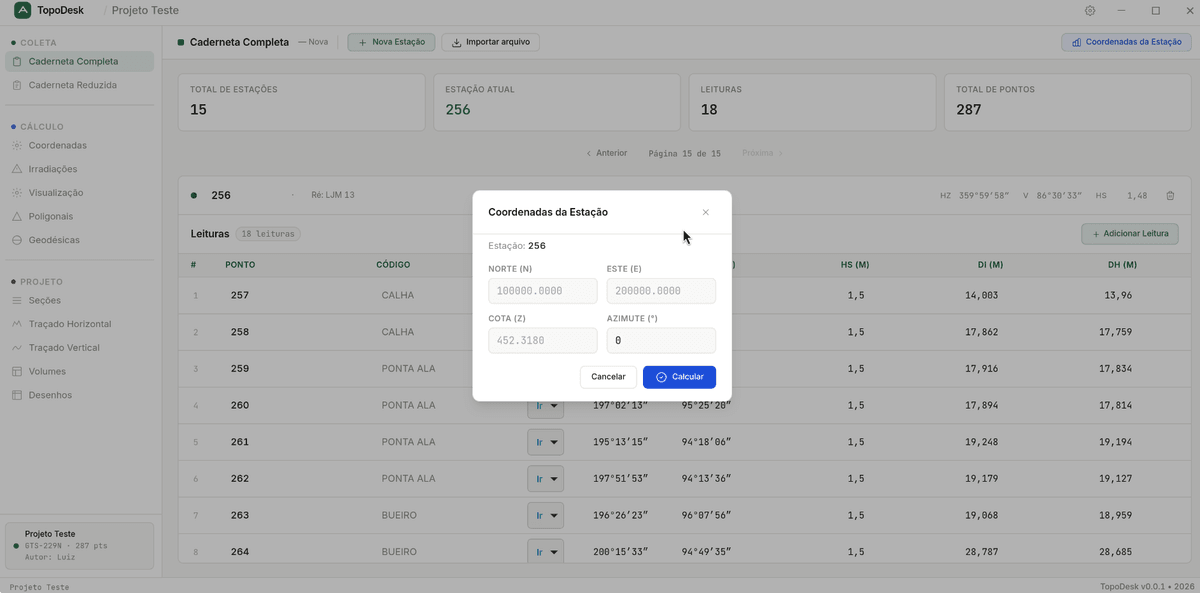Open Traçado Vertical in sidebar

tap(79, 348)
